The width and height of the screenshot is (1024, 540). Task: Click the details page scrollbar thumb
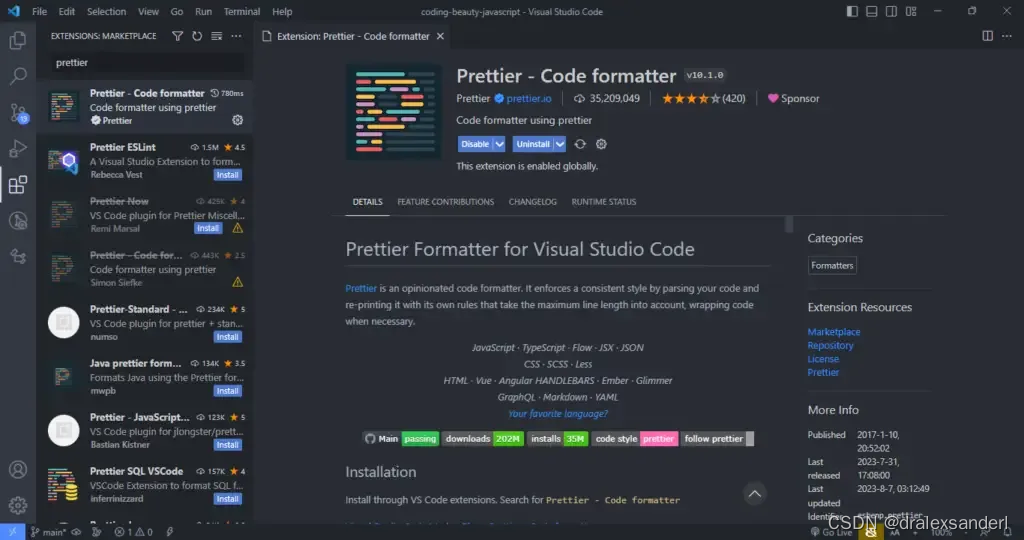click(x=789, y=224)
